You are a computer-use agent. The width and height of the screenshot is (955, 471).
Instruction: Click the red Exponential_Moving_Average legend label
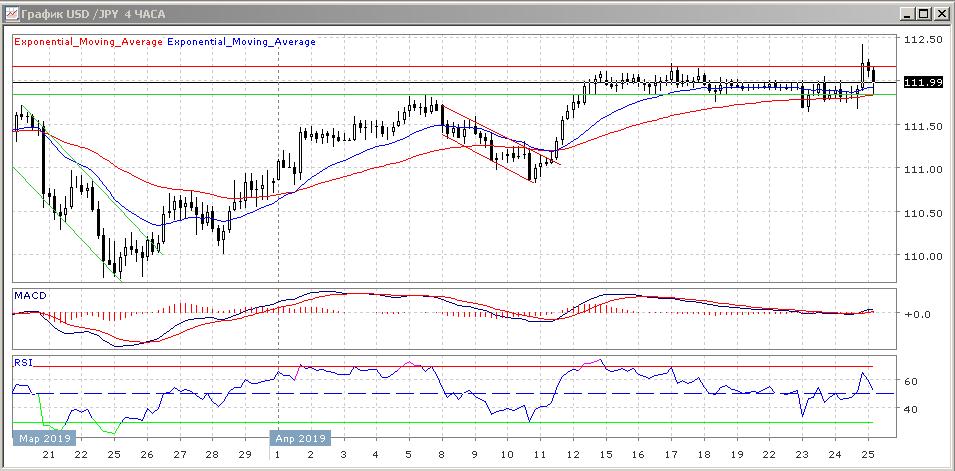point(88,42)
